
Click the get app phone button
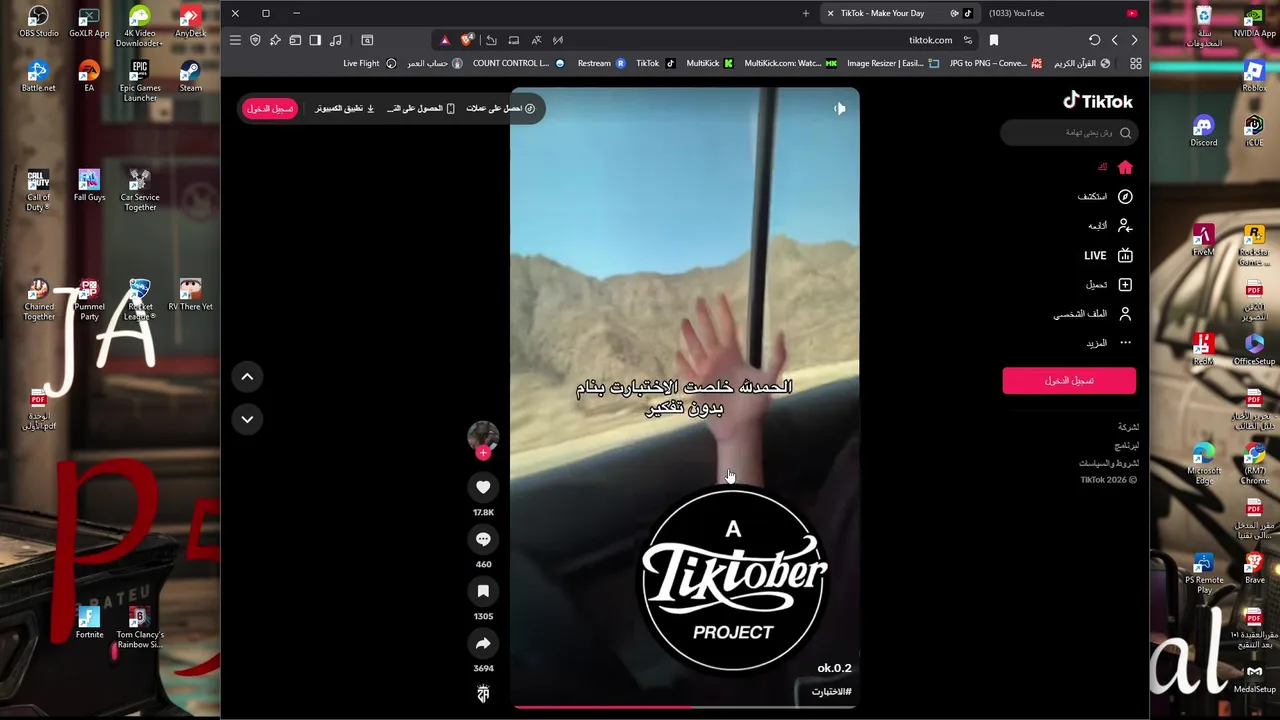click(421, 108)
